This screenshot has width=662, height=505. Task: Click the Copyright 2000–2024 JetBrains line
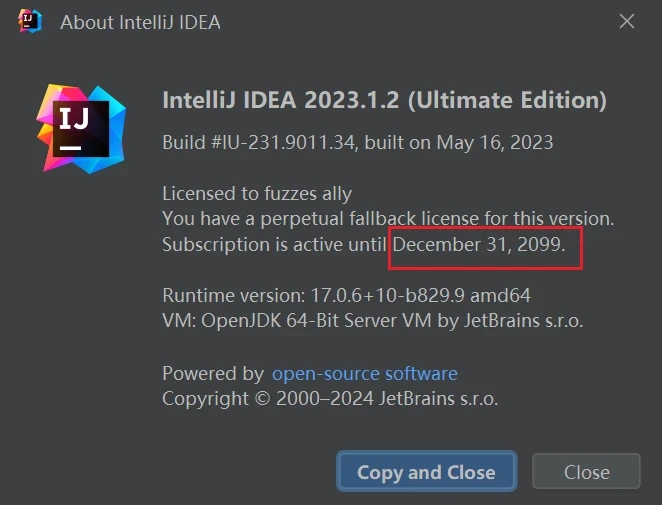[x=330, y=399]
